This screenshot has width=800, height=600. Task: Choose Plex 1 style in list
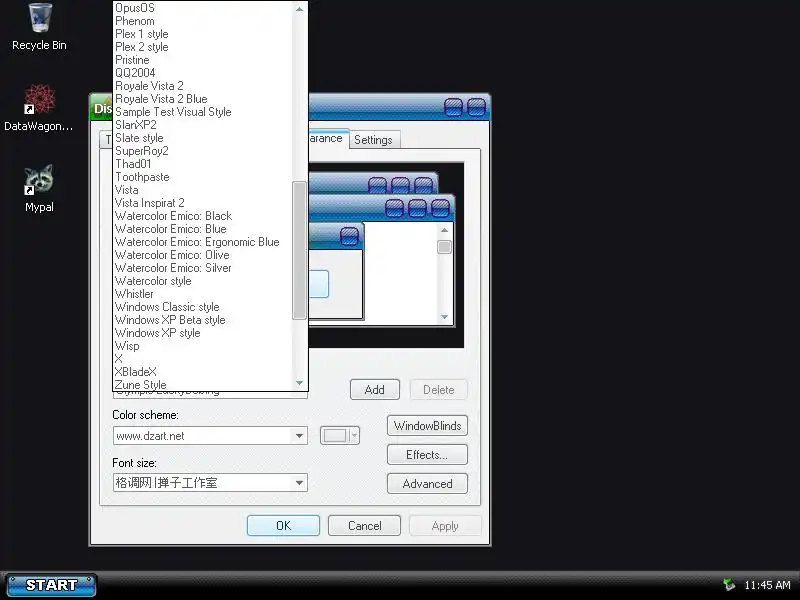(203, 34)
